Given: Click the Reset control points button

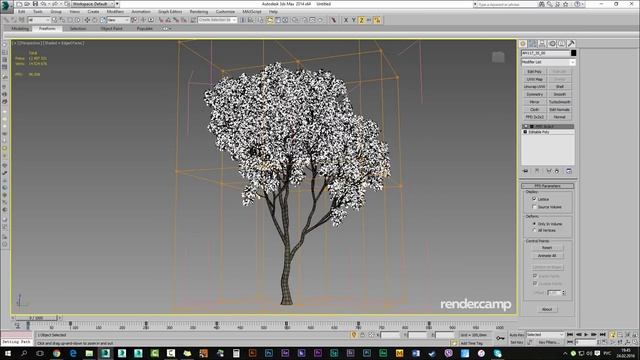Looking at the screenshot, I should [547, 248].
